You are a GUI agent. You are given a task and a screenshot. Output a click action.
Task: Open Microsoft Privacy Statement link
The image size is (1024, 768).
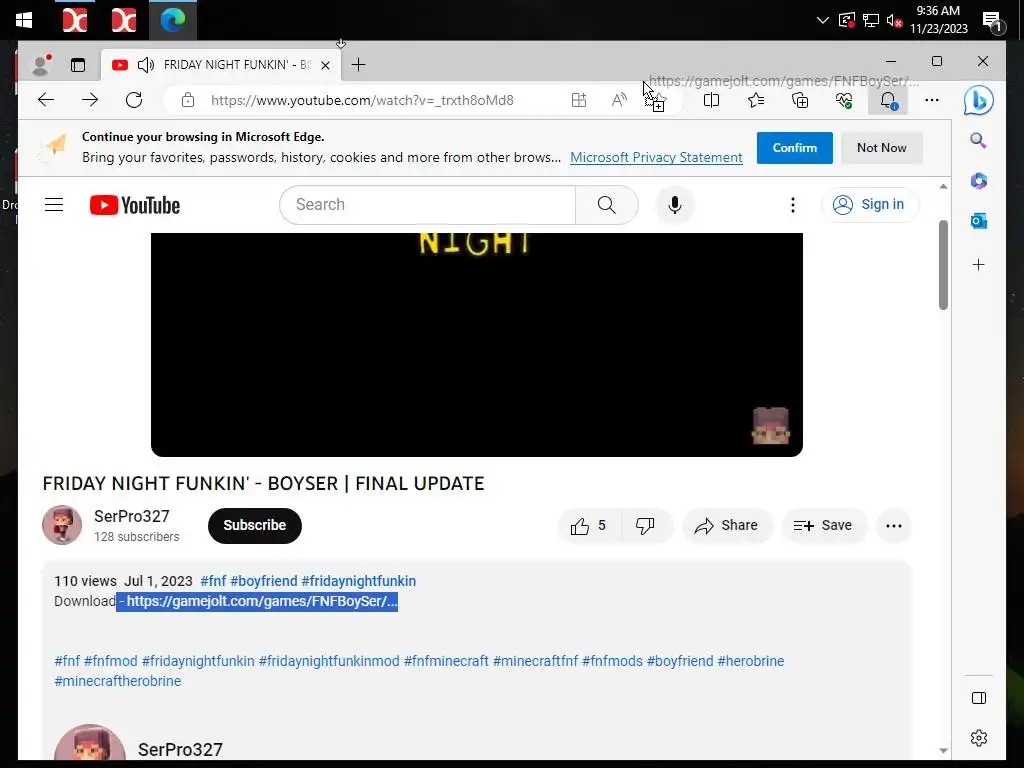click(x=656, y=157)
